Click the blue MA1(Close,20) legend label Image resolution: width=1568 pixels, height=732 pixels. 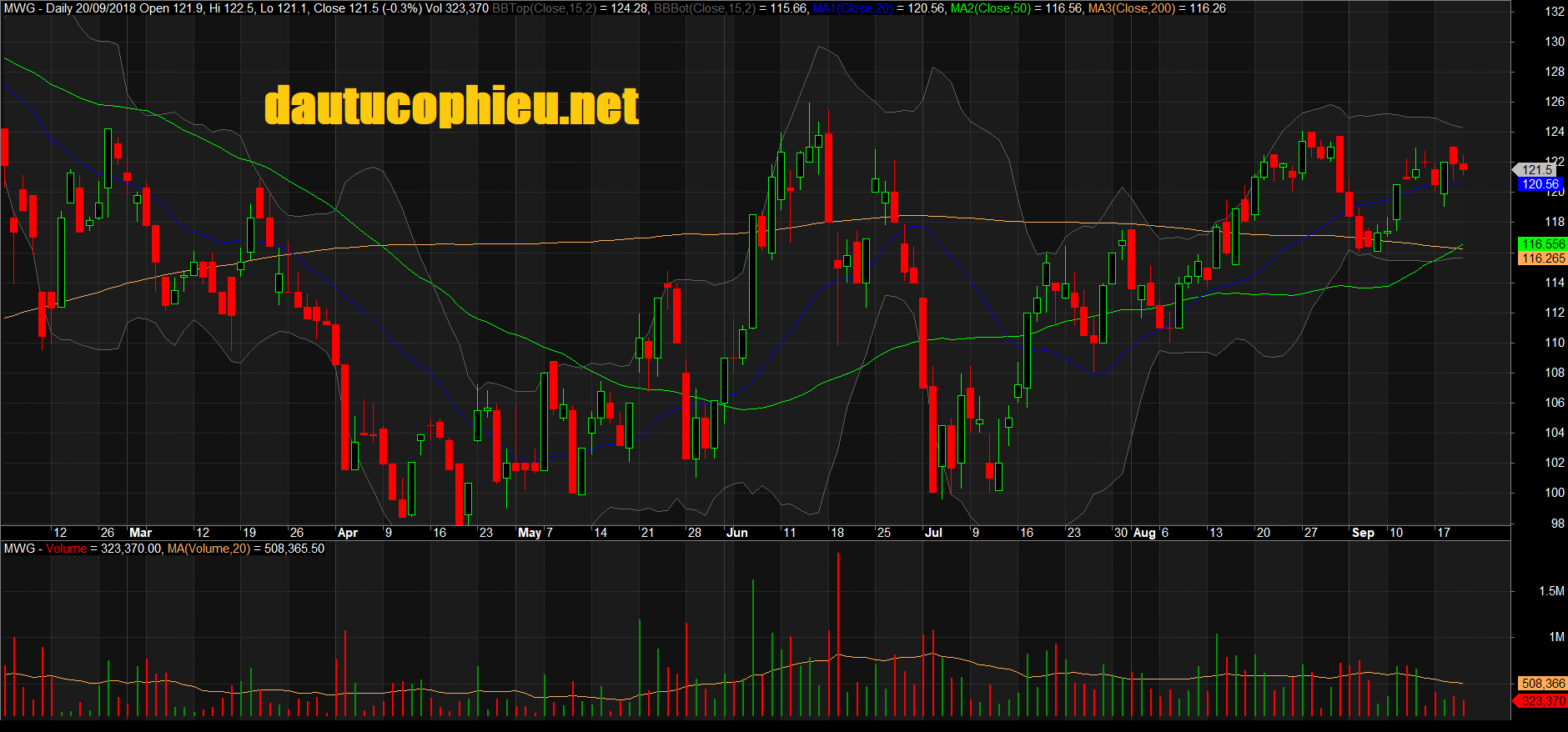852,8
